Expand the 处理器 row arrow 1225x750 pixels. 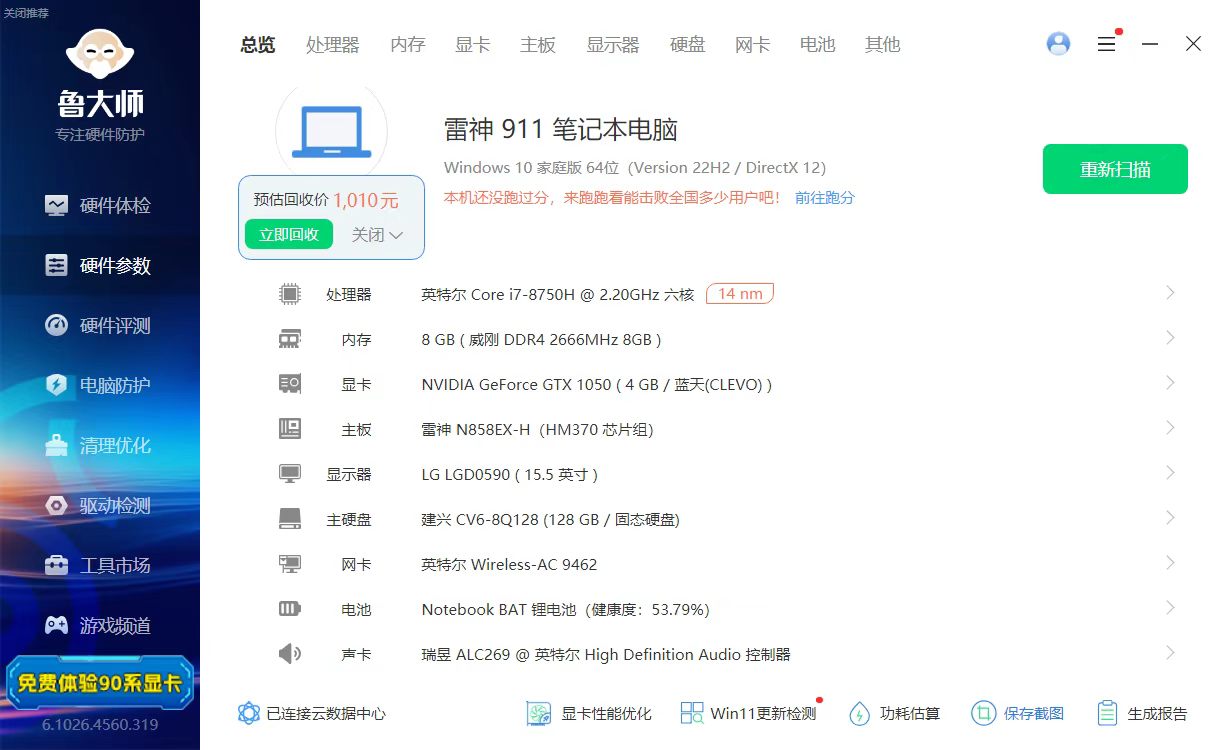pyautogui.click(x=1170, y=293)
